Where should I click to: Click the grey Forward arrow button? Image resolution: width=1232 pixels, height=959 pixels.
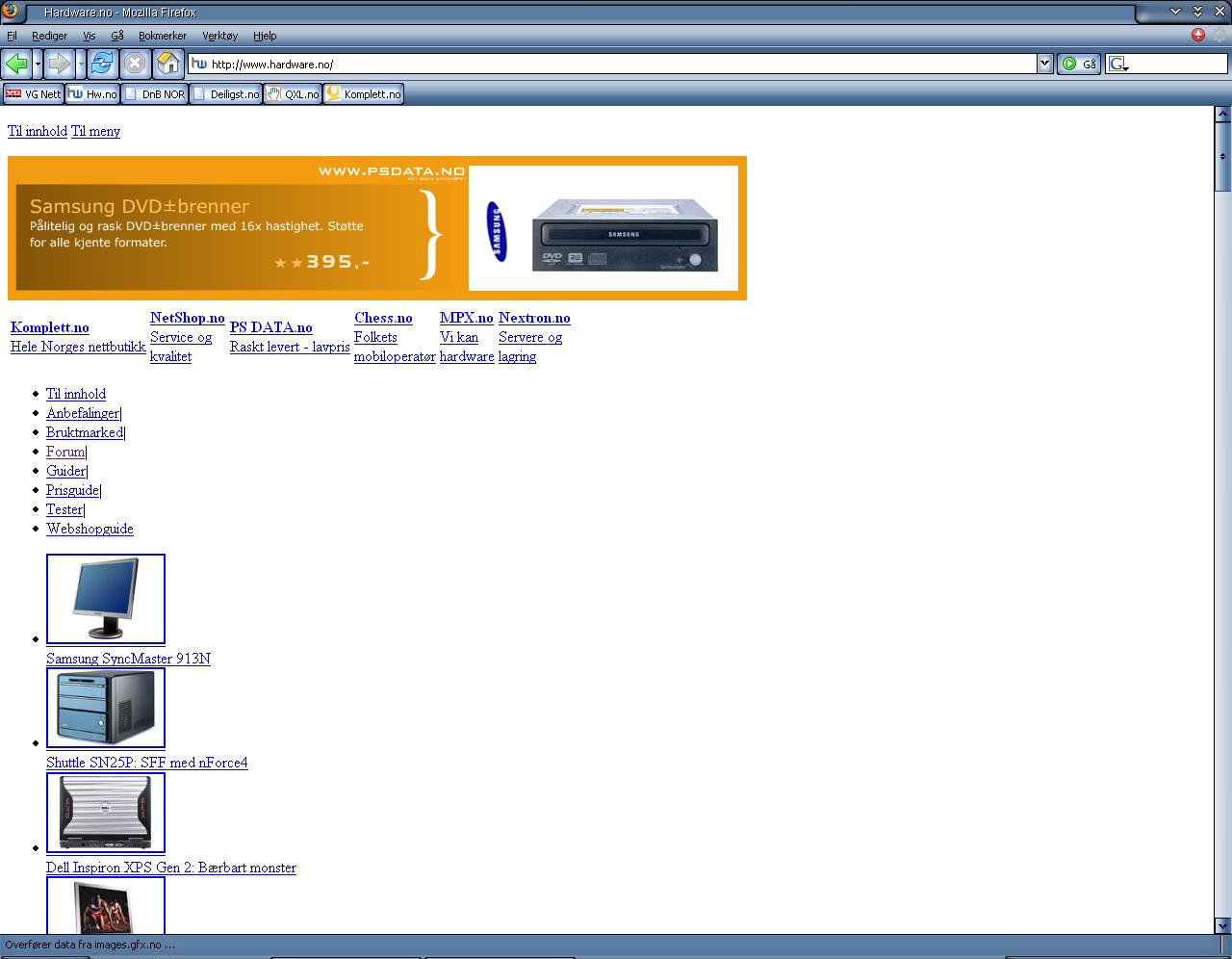pos(60,64)
